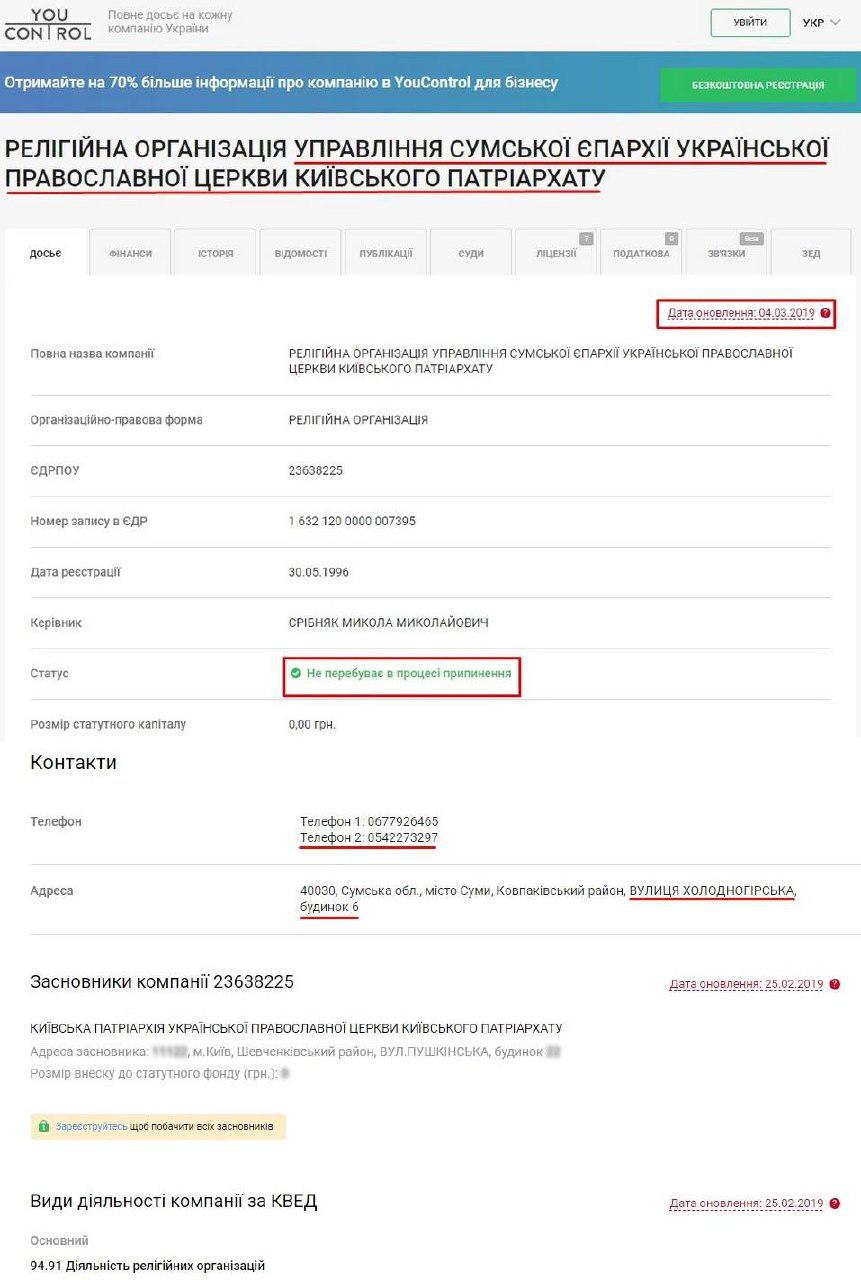Click the green lock icon near registration notice

(43, 1126)
